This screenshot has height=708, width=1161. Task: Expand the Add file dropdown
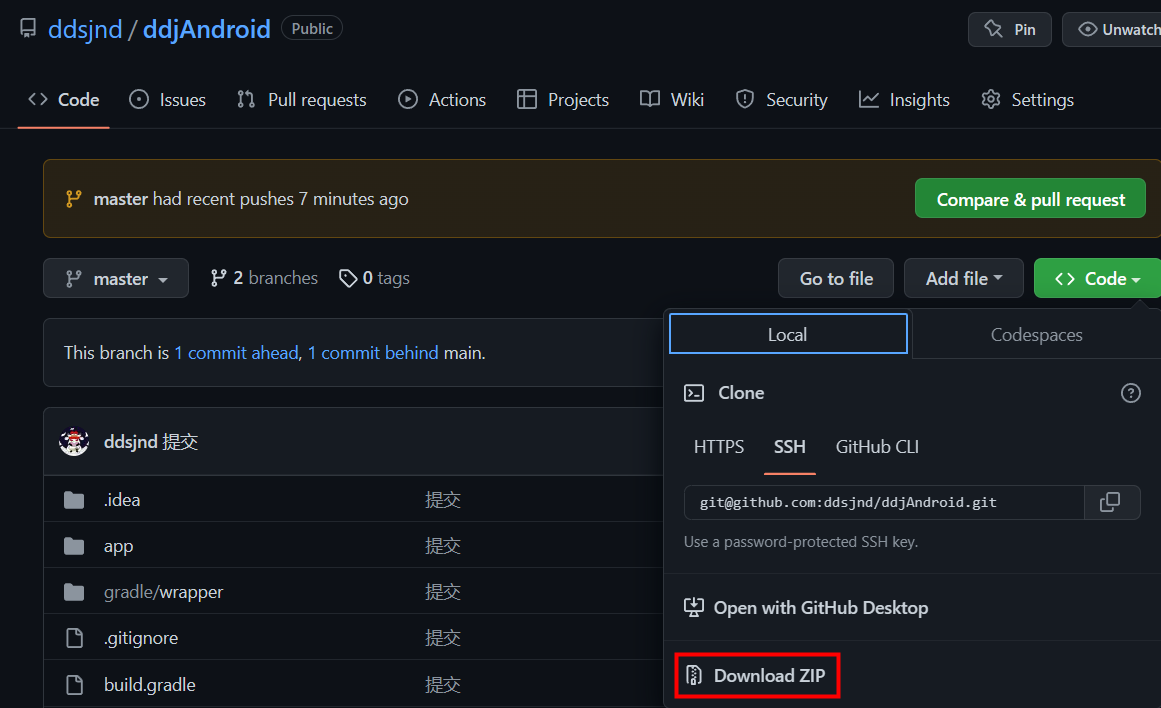(963, 278)
